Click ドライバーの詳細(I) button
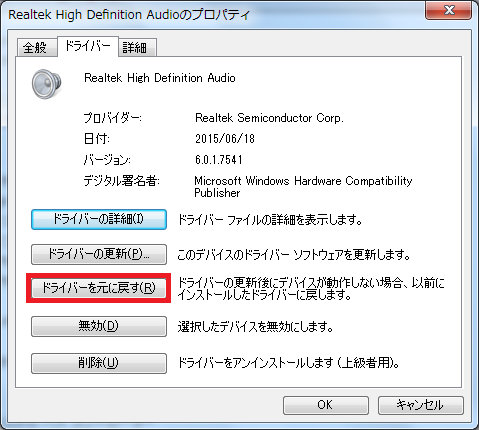This screenshot has height=430, width=479. tap(99, 219)
